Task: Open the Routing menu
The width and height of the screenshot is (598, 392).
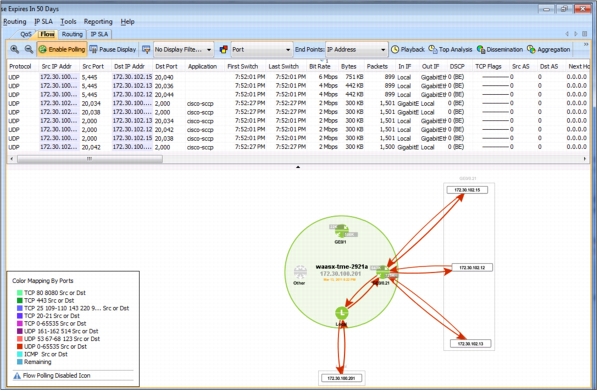Action: [14, 22]
